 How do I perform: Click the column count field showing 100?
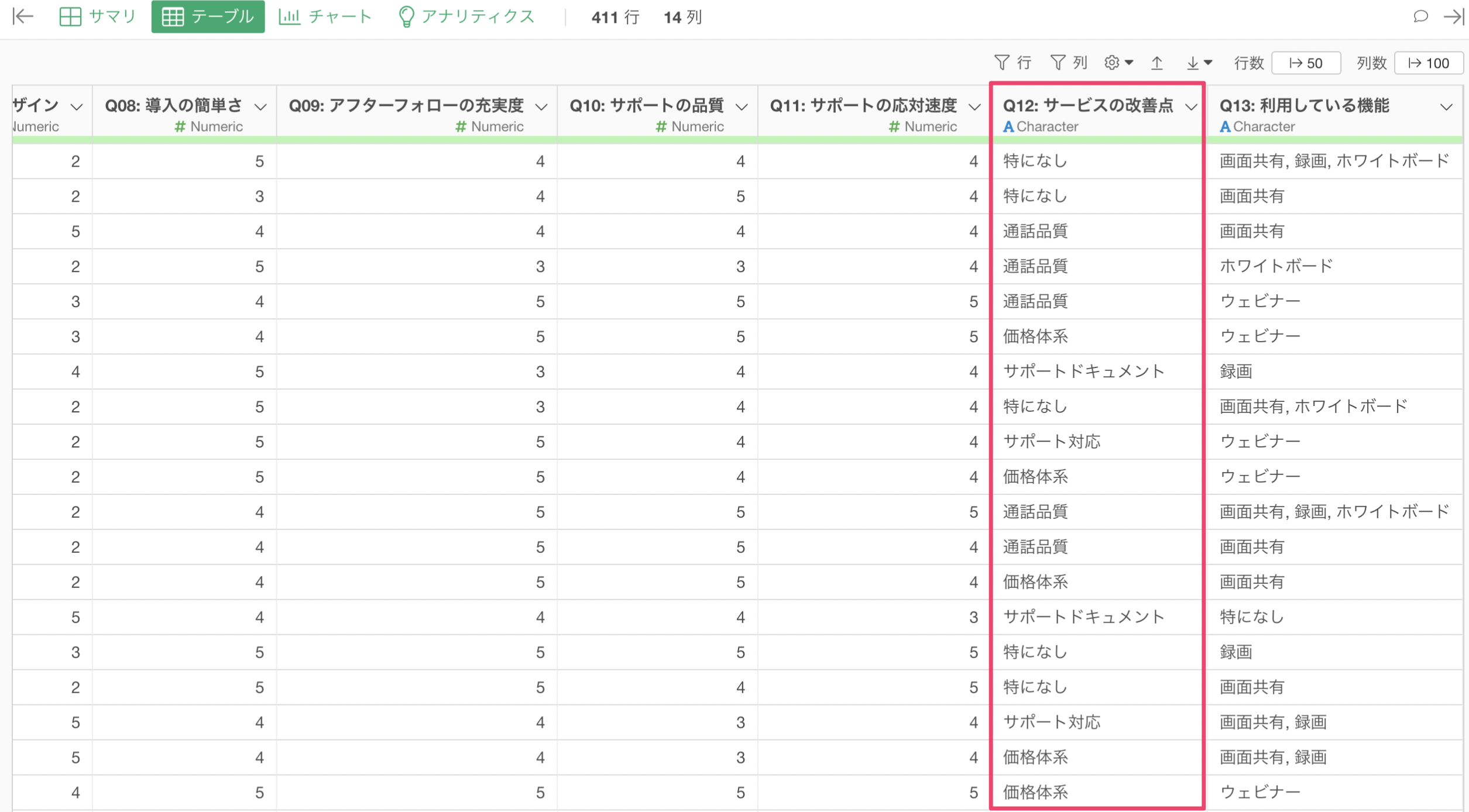click(x=1429, y=63)
